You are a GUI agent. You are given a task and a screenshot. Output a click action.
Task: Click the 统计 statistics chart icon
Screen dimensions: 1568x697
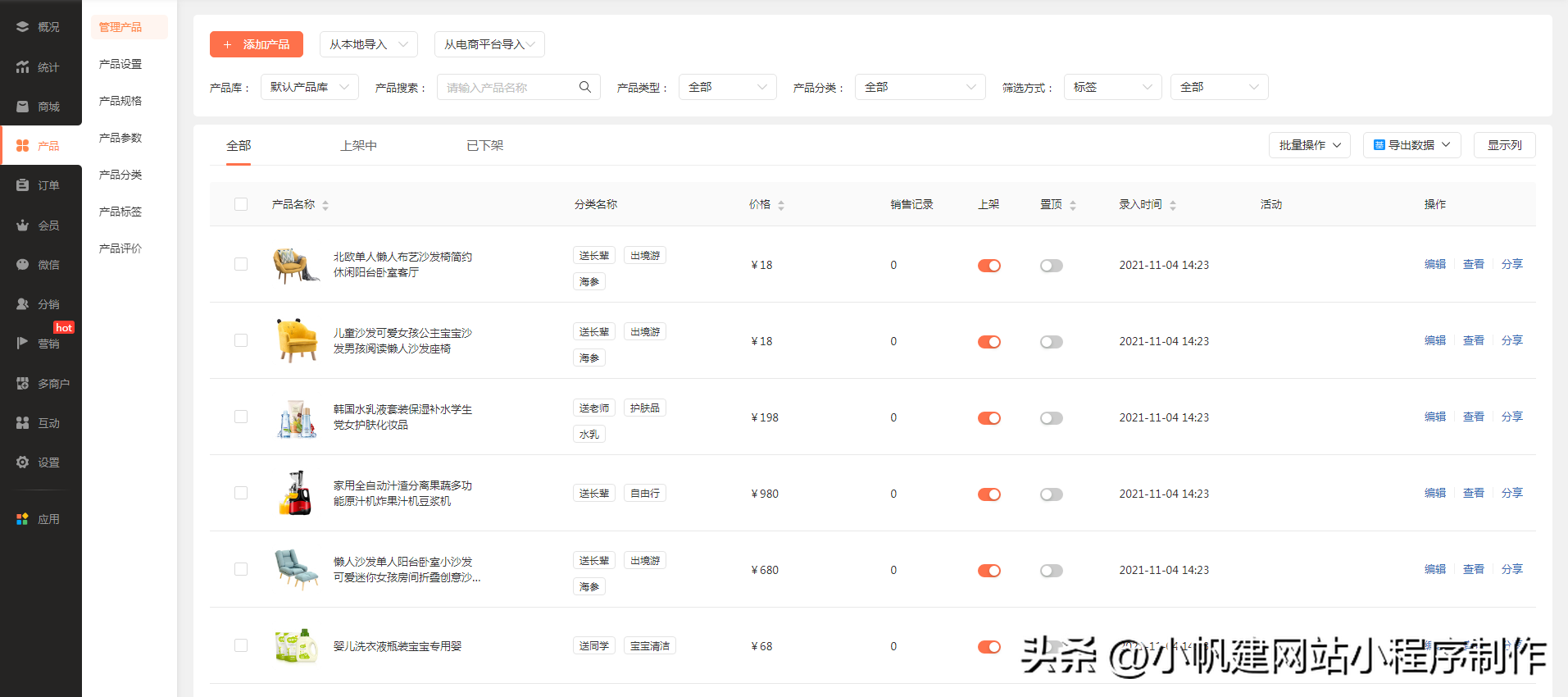point(23,67)
